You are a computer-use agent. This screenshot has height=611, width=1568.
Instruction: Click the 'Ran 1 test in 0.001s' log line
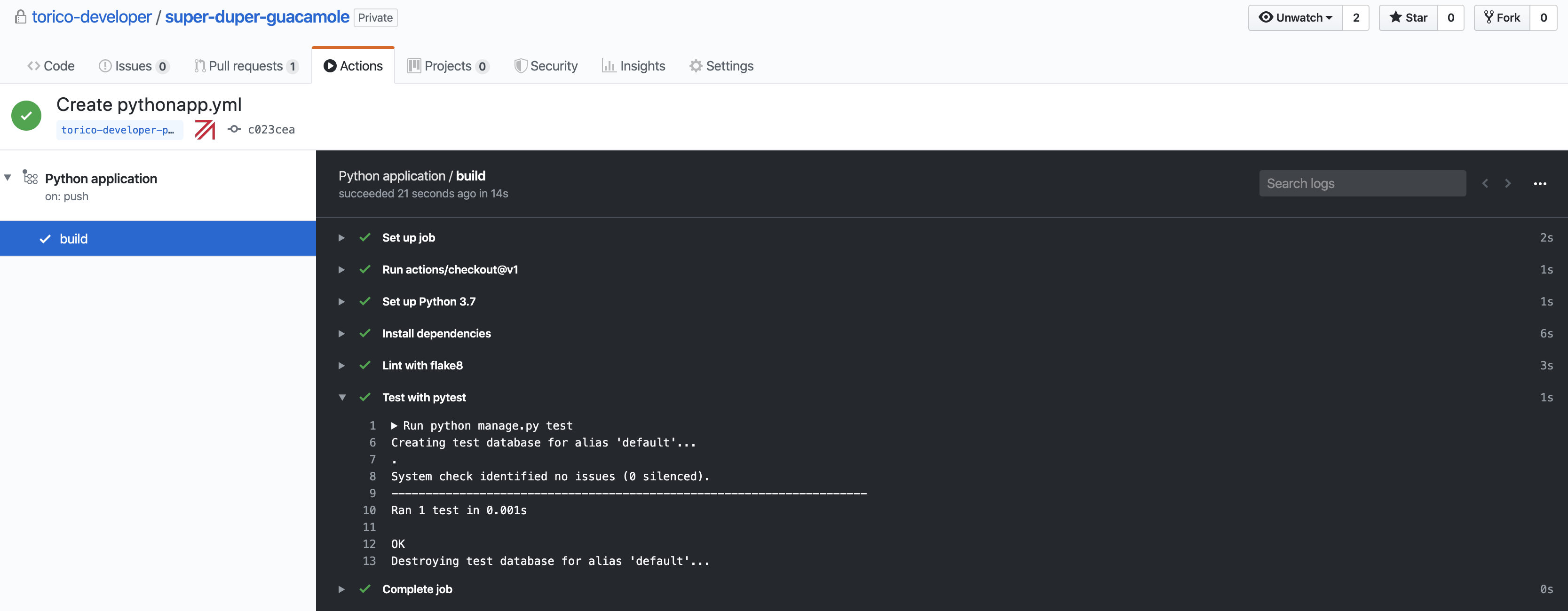coord(459,510)
